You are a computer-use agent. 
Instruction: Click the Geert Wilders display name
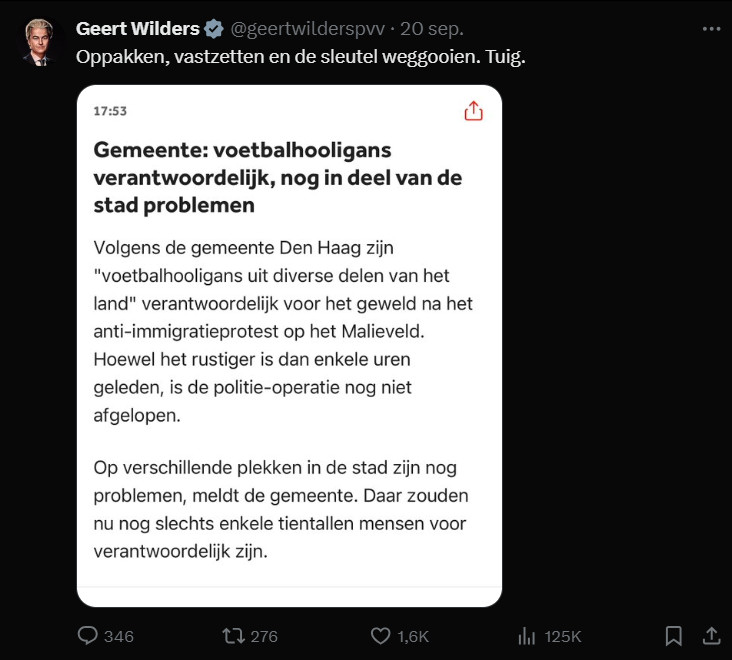(x=139, y=28)
